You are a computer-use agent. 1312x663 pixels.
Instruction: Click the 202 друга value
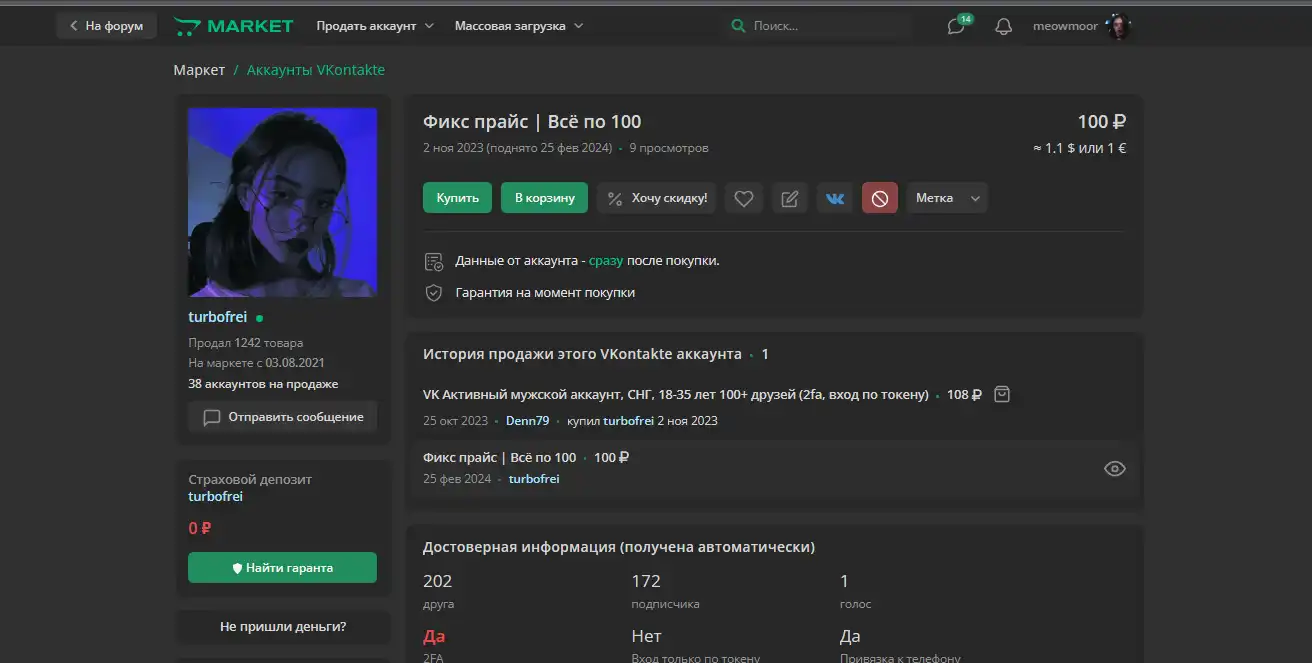coord(438,581)
